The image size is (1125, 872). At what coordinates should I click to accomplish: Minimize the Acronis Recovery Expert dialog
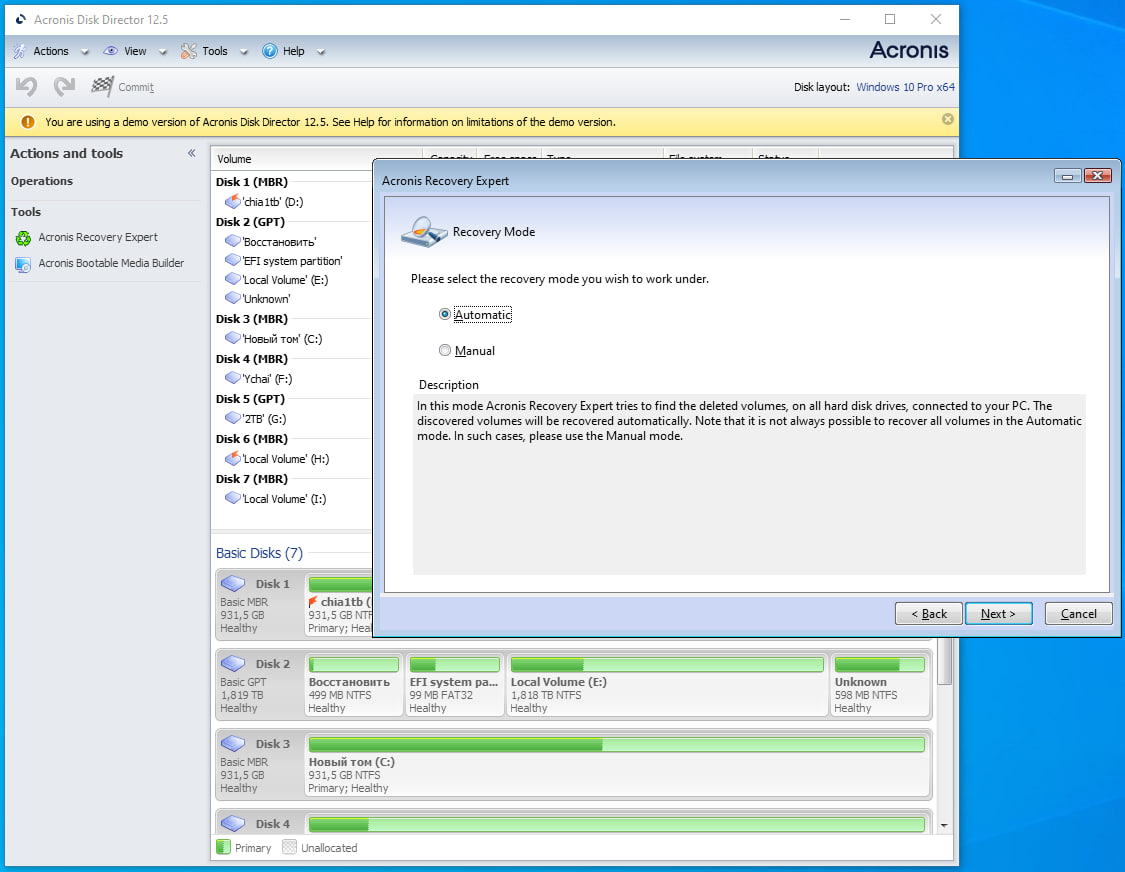[1068, 176]
